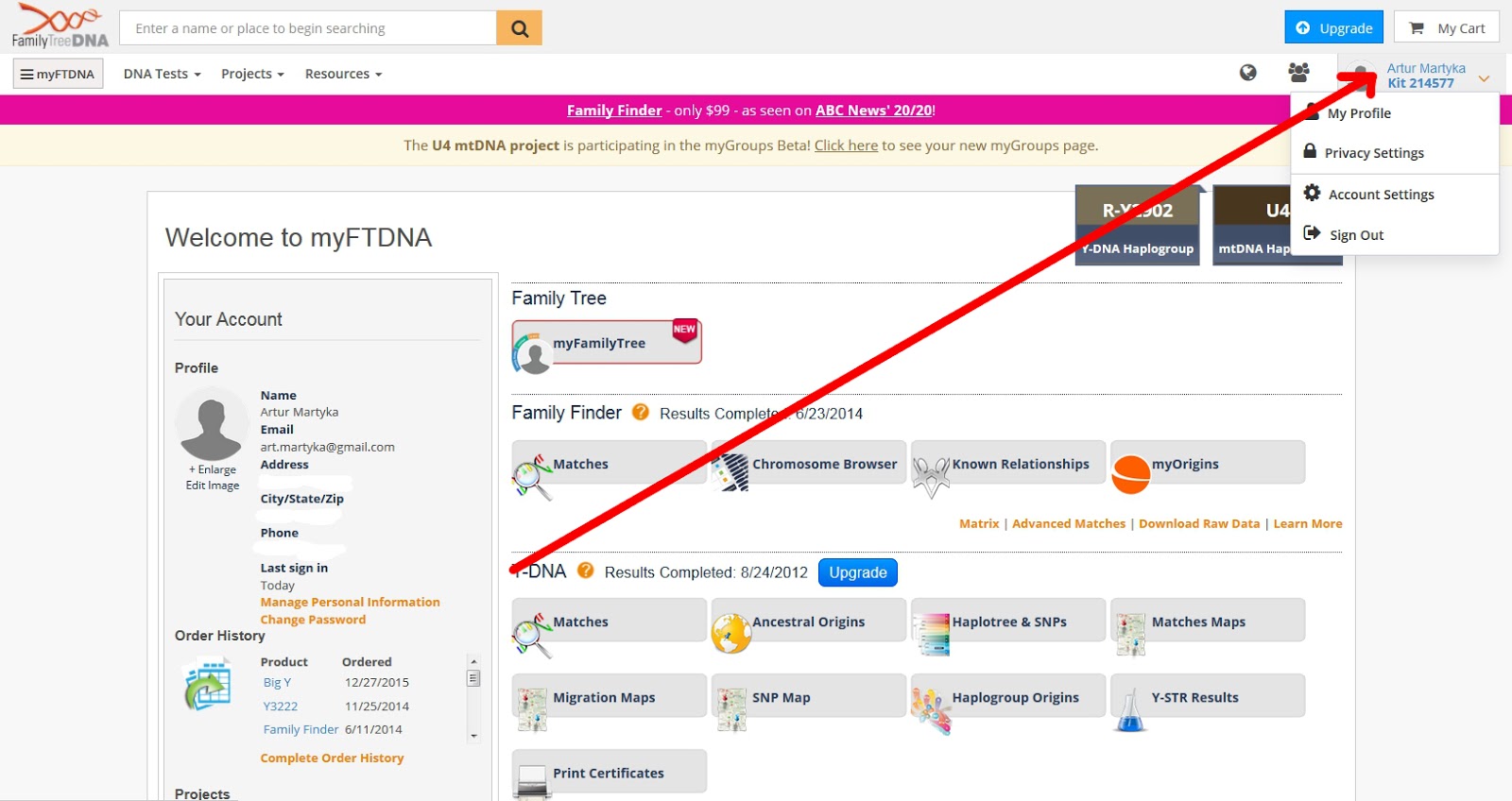This screenshot has height=801, width=1512.
Task: Open Print Certificates tool
Action: point(609,773)
